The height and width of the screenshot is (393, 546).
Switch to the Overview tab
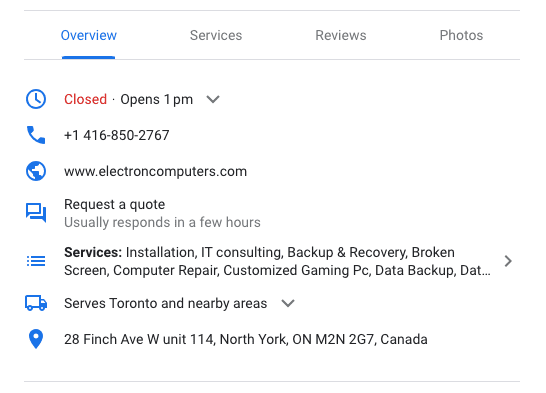point(89,36)
